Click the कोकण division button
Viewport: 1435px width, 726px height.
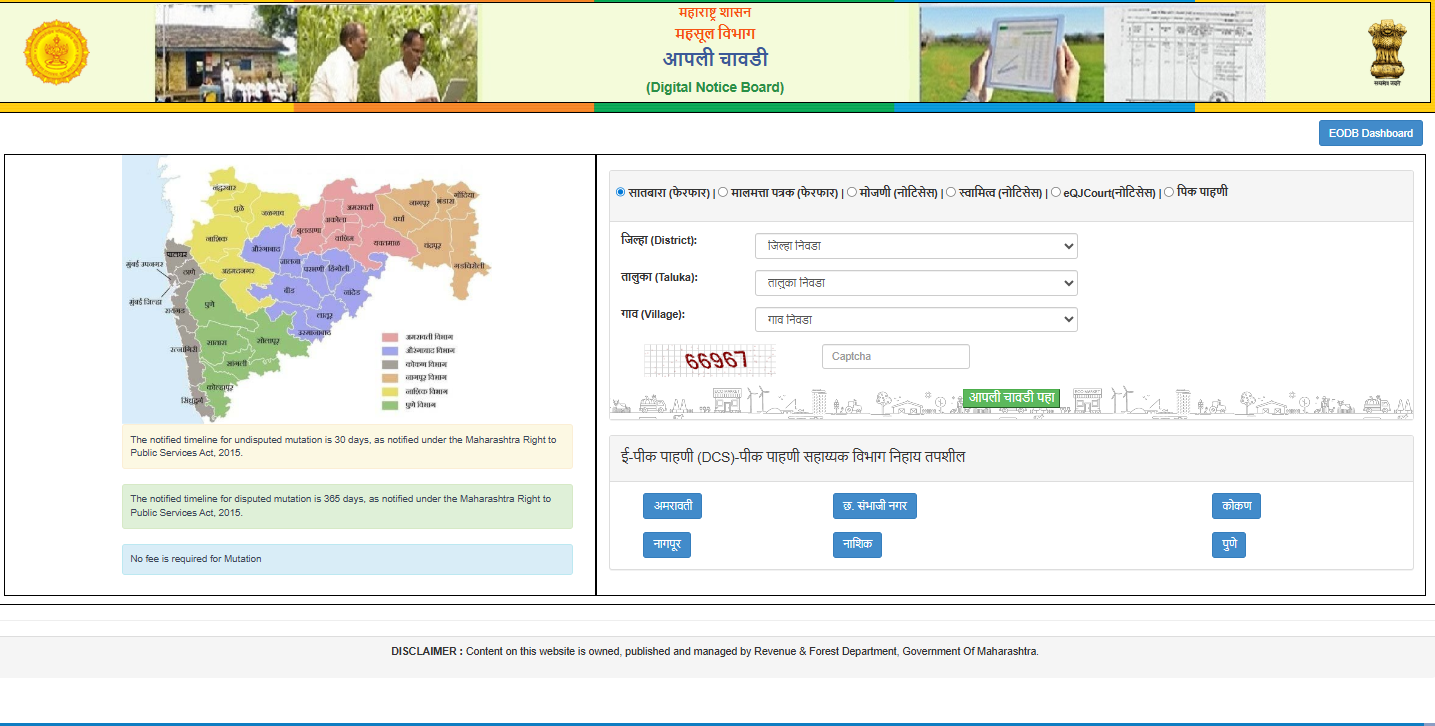1236,506
